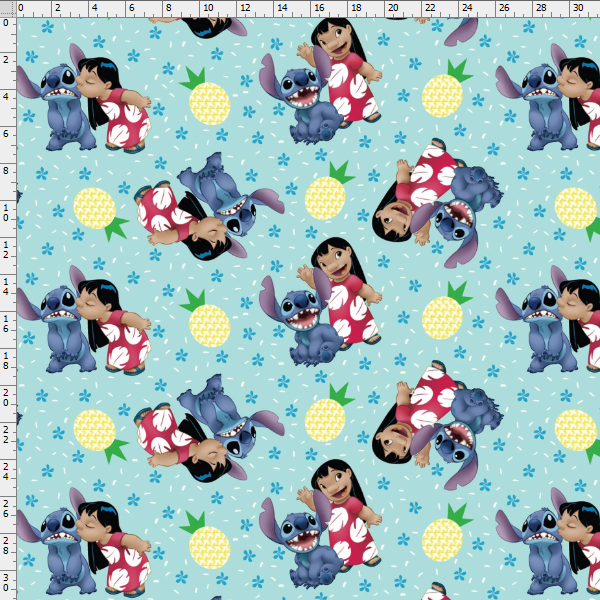This screenshot has height=600, width=600.
Task: Click the 26 mark on horizontal ruler
Action: click(x=504, y=8)
